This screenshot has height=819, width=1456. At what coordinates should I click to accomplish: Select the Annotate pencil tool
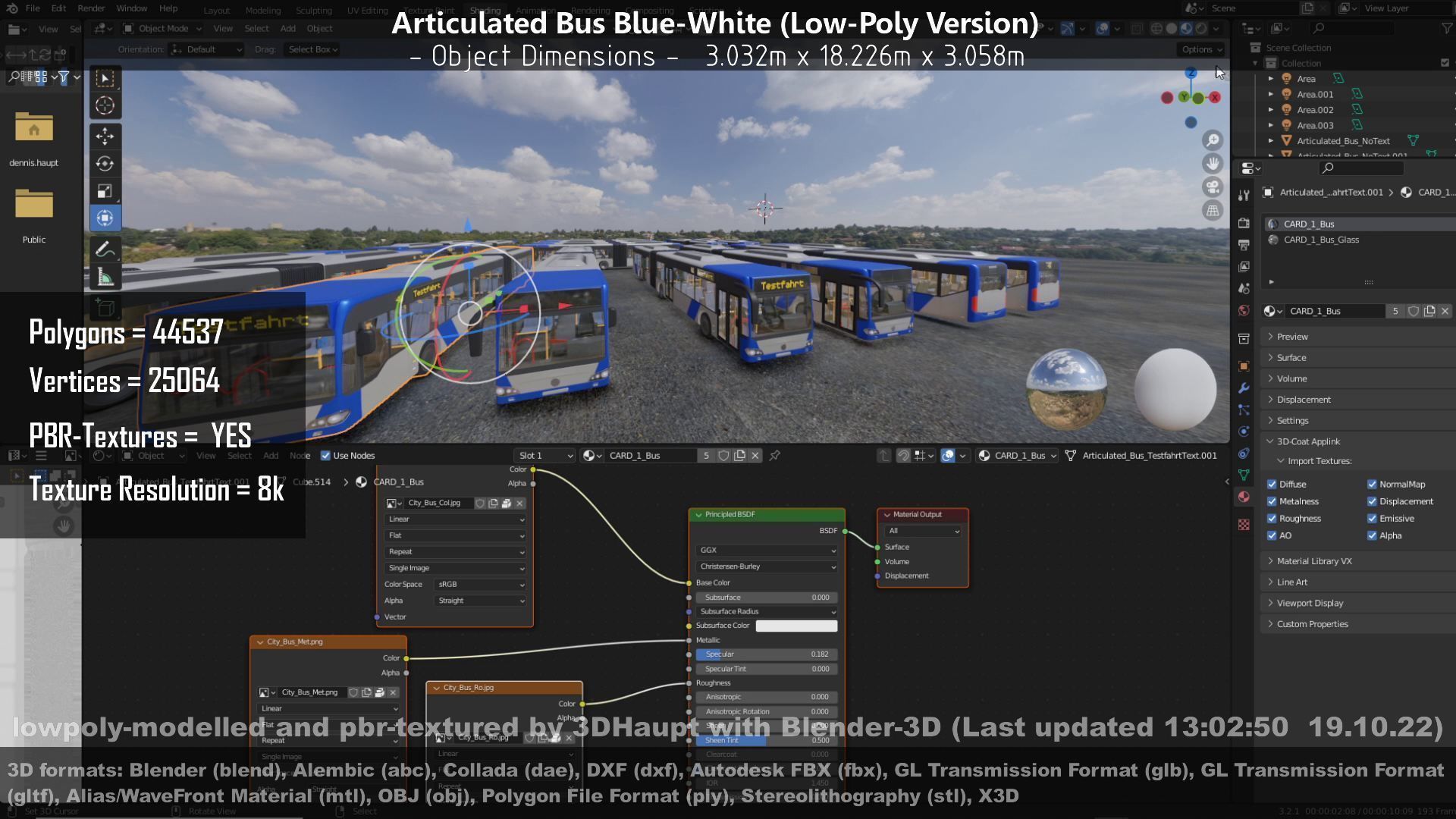[x=105, y=249]
